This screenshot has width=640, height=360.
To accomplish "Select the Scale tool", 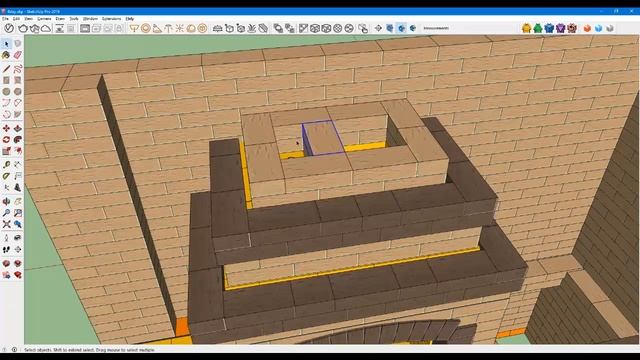I will click(x=6, y=151).
